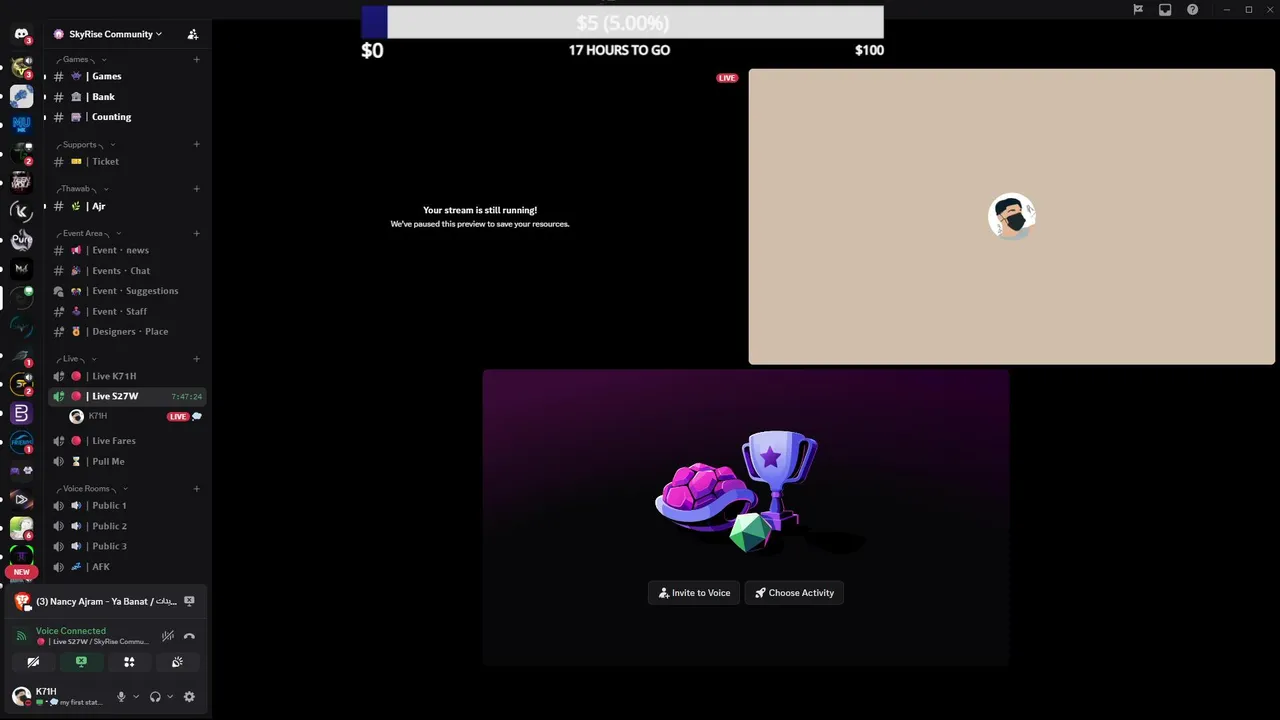Open the Pure server icon
Image resolution: width=1280 pixels, height=720 pixels.
click(21, 240)
